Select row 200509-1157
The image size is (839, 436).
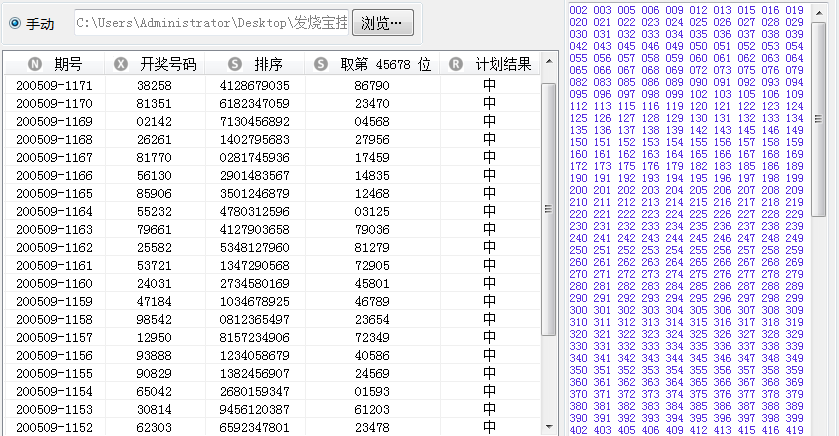272,338
